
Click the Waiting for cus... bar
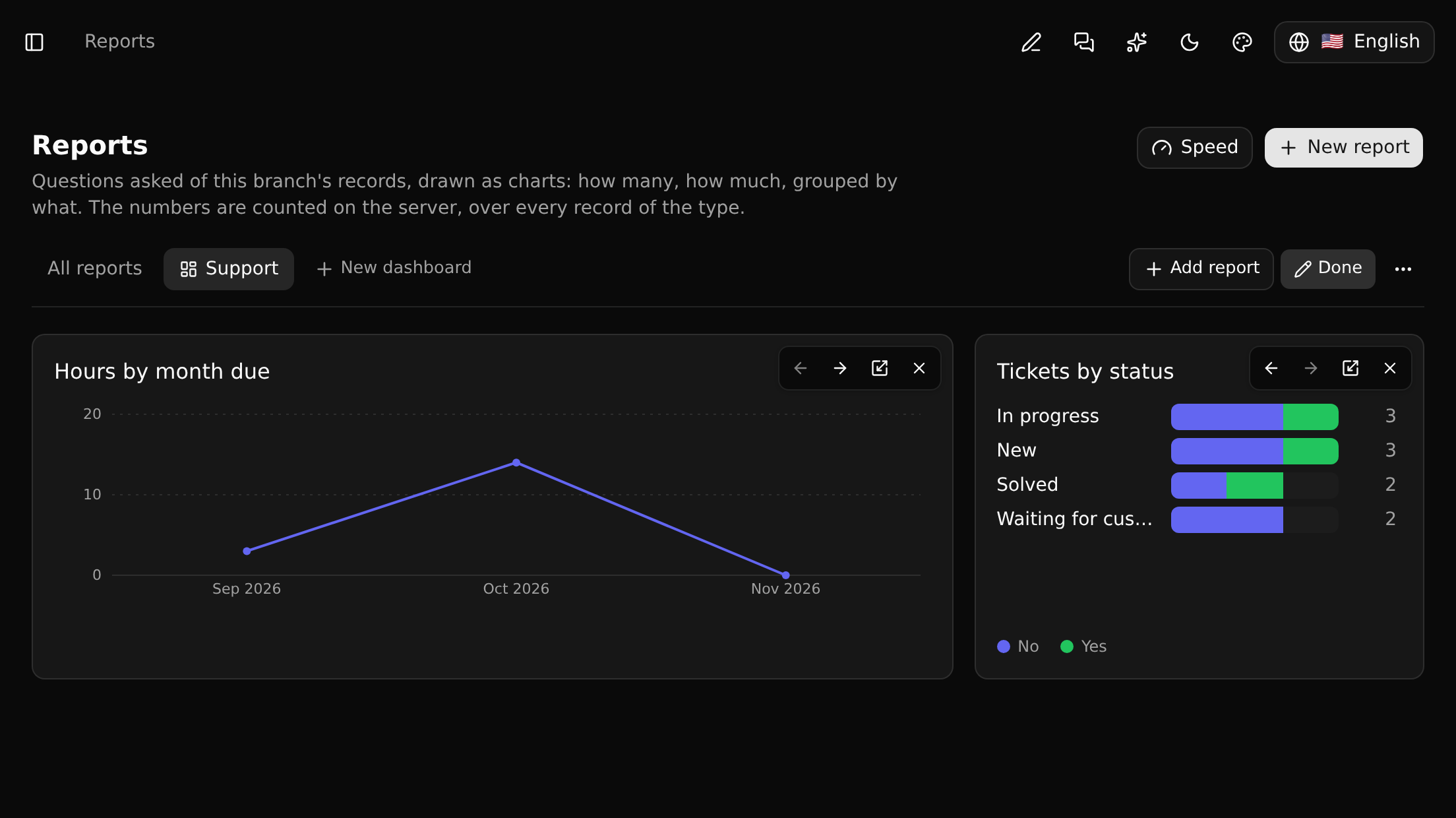(x=1227, y=520)
